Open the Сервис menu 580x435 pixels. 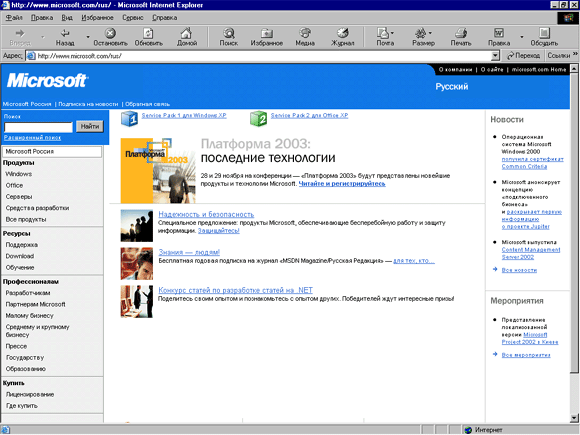click(132, 17)
